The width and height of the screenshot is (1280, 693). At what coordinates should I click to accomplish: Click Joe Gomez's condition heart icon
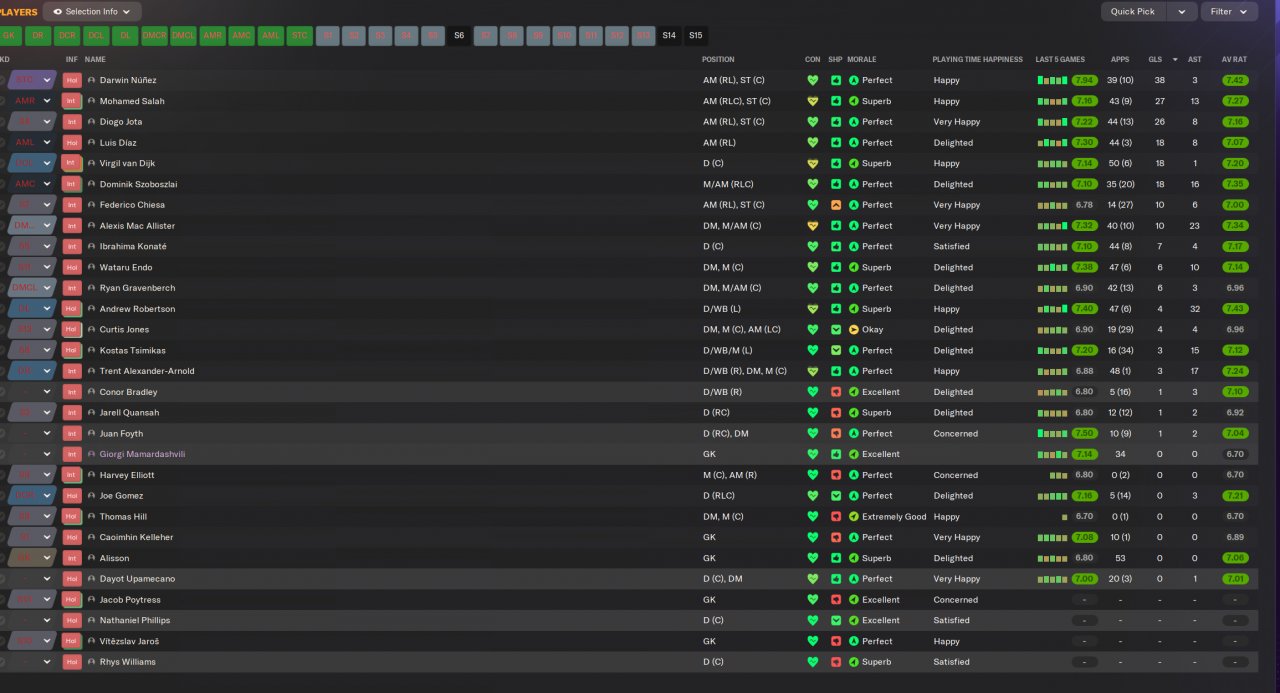[812, 496]
